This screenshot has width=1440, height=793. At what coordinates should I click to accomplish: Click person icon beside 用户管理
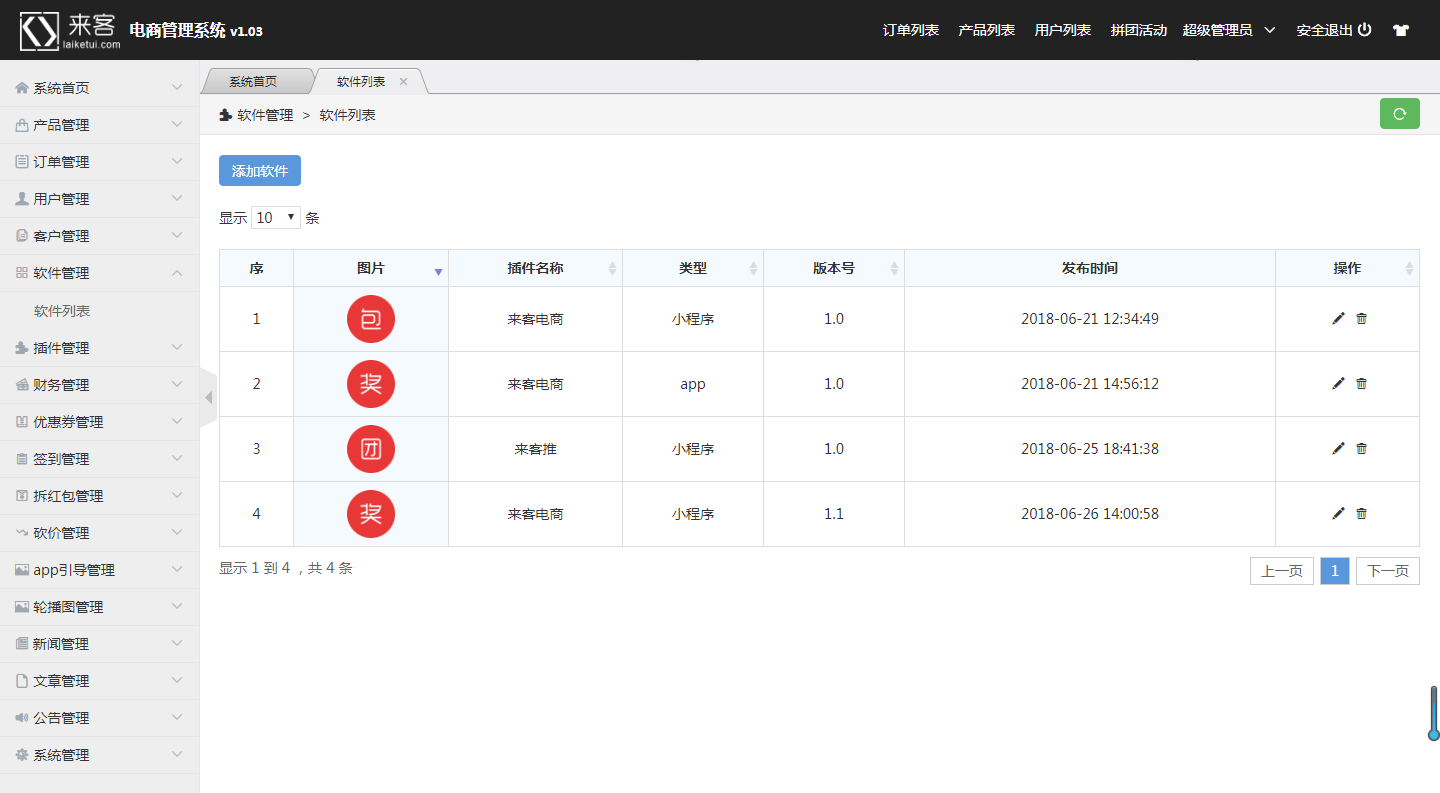(22, 199)
